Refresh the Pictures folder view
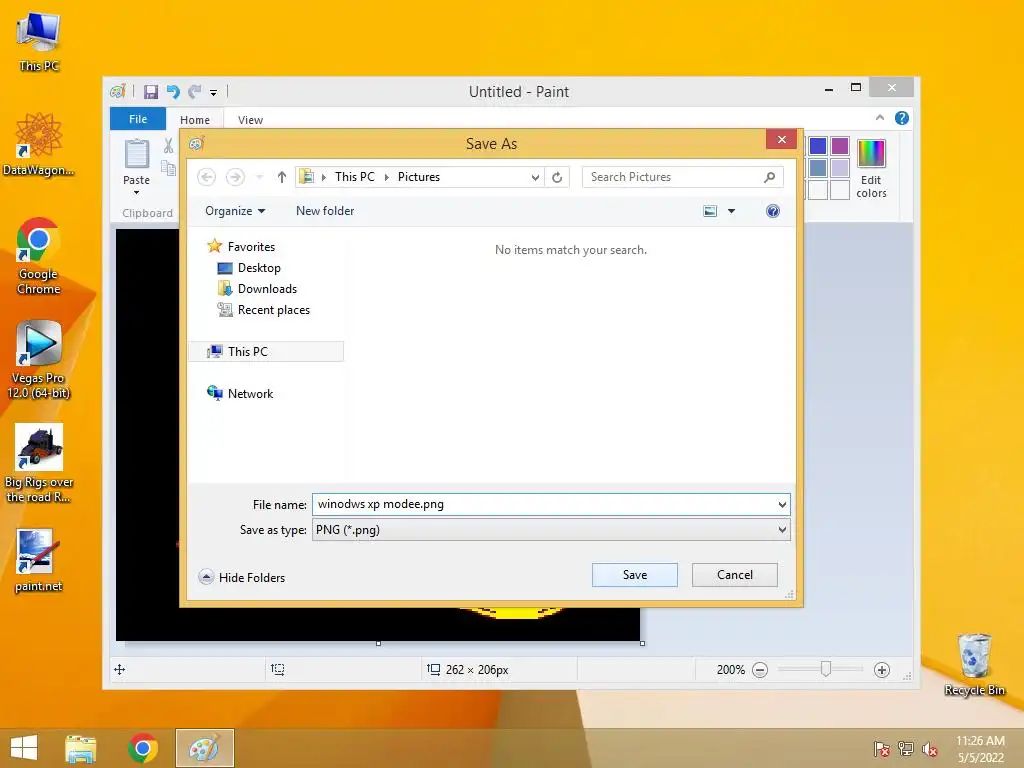1024x768 pixels. click(x=557, y=177)
